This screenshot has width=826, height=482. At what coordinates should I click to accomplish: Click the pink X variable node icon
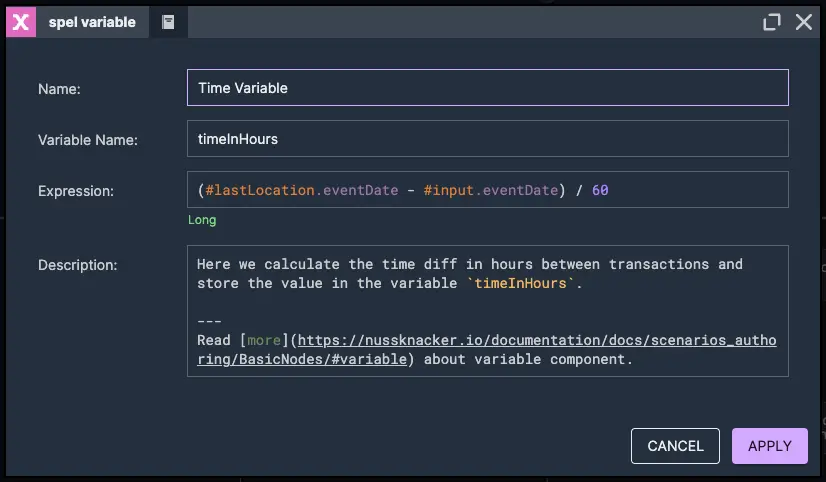tap(21, 22)
